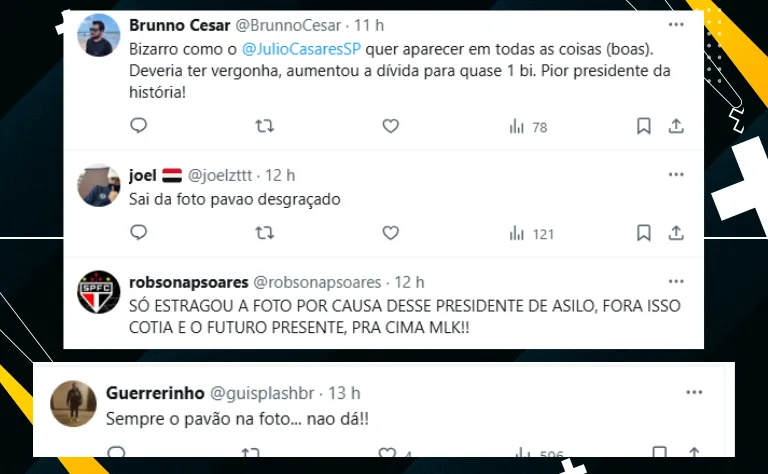Open more options on Brunno Cesar's tweet
This screenshot has height=474, width=768.
pos(676,23)
